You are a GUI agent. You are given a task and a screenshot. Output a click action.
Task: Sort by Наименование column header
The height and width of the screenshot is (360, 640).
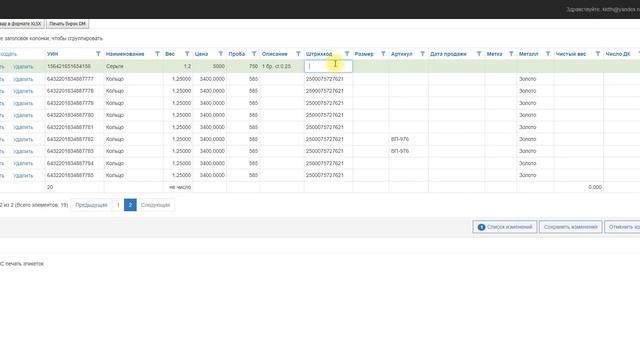pyautogui.click(x=125, y=54)
